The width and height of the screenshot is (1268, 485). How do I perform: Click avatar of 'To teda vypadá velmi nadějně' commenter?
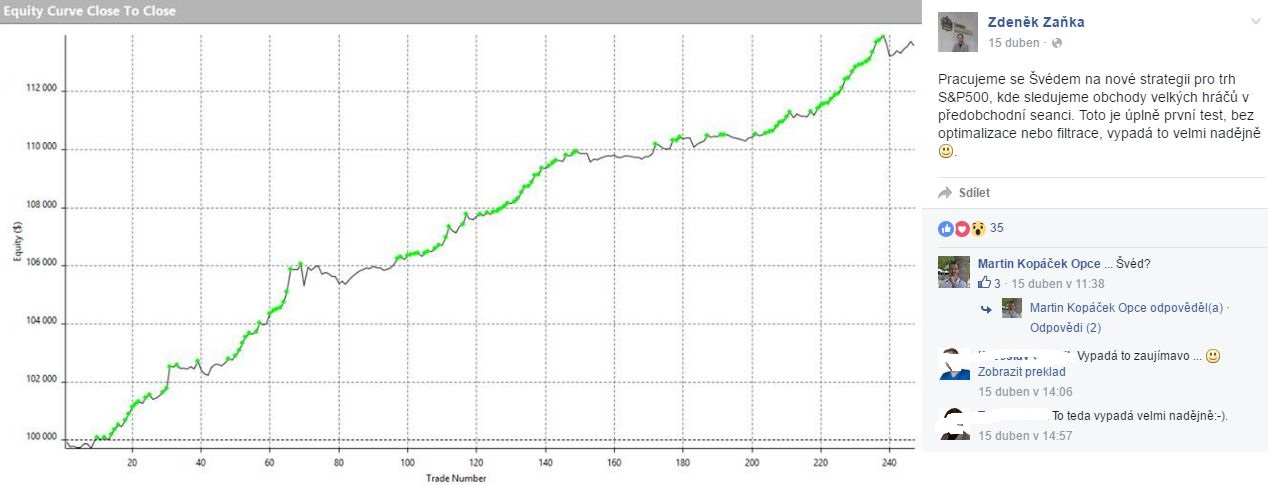click(x=954, y=422)
